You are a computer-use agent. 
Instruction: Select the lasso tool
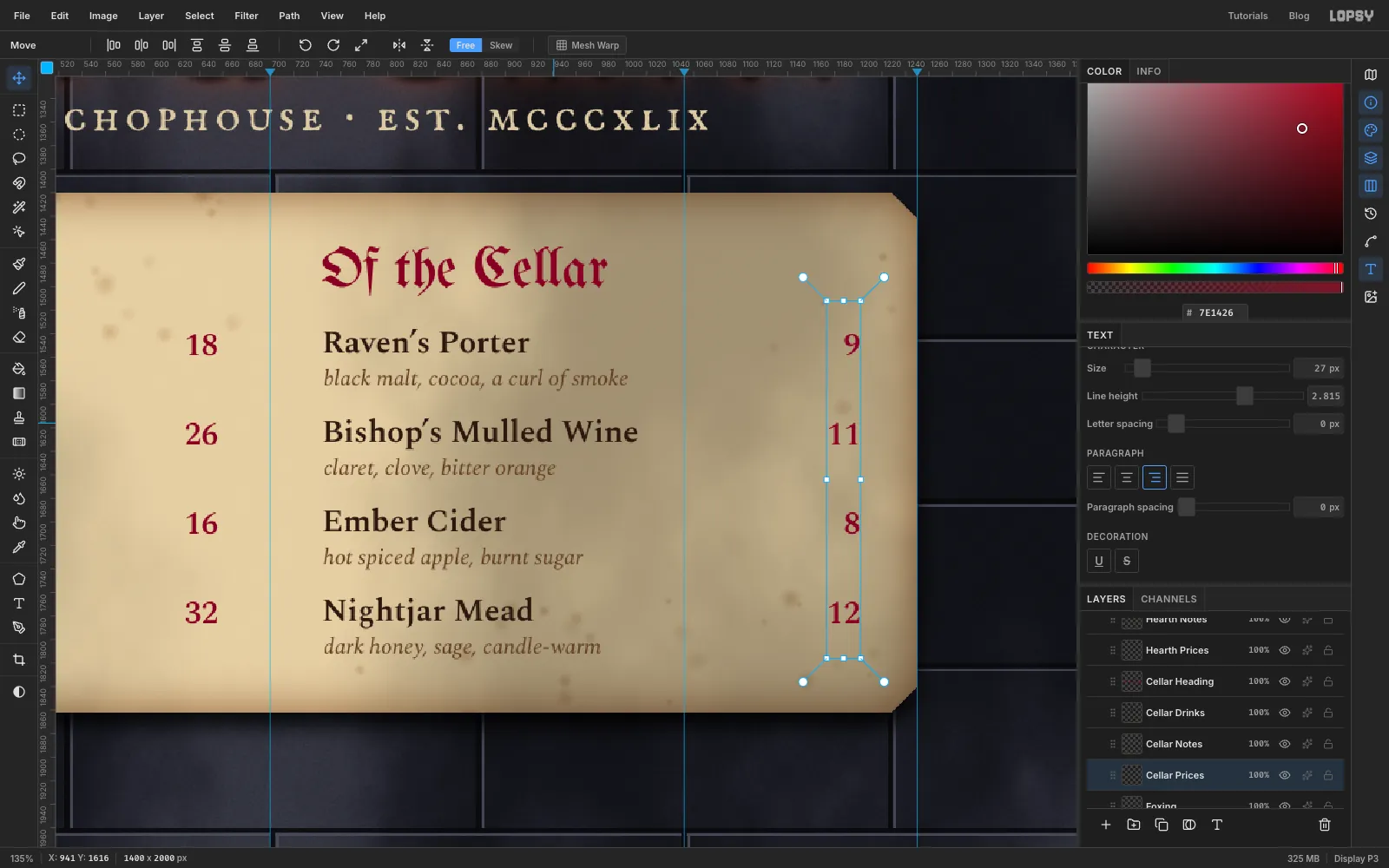19,159
